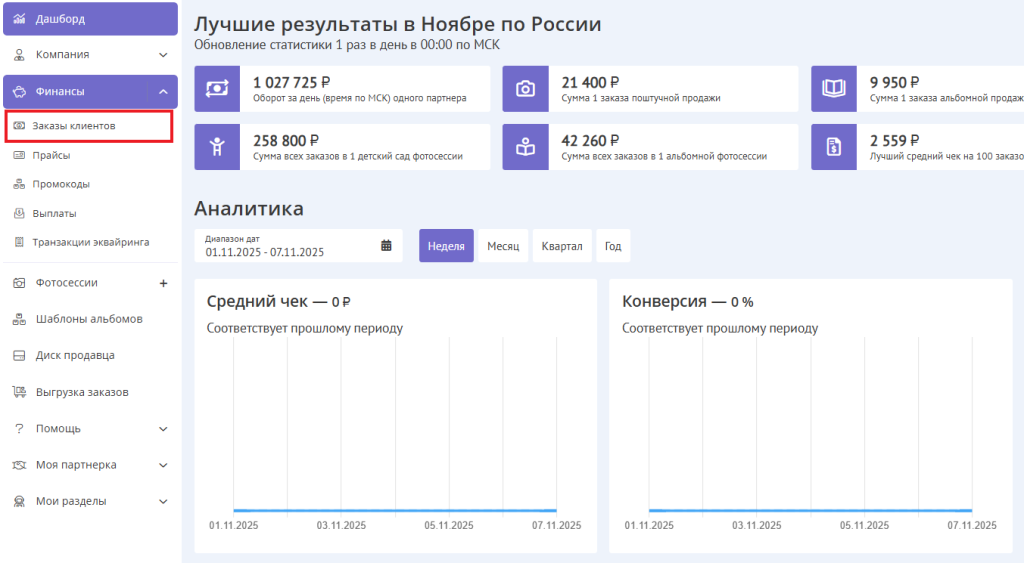Click the calendar icon in date range field

point(386,246)
